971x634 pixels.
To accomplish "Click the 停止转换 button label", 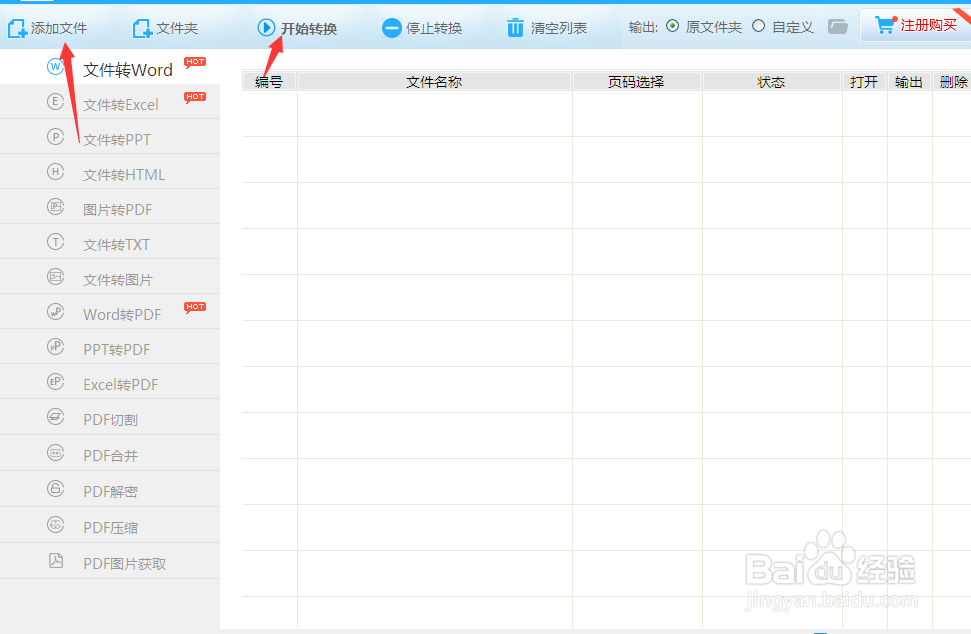I will [x=434, y=28].
